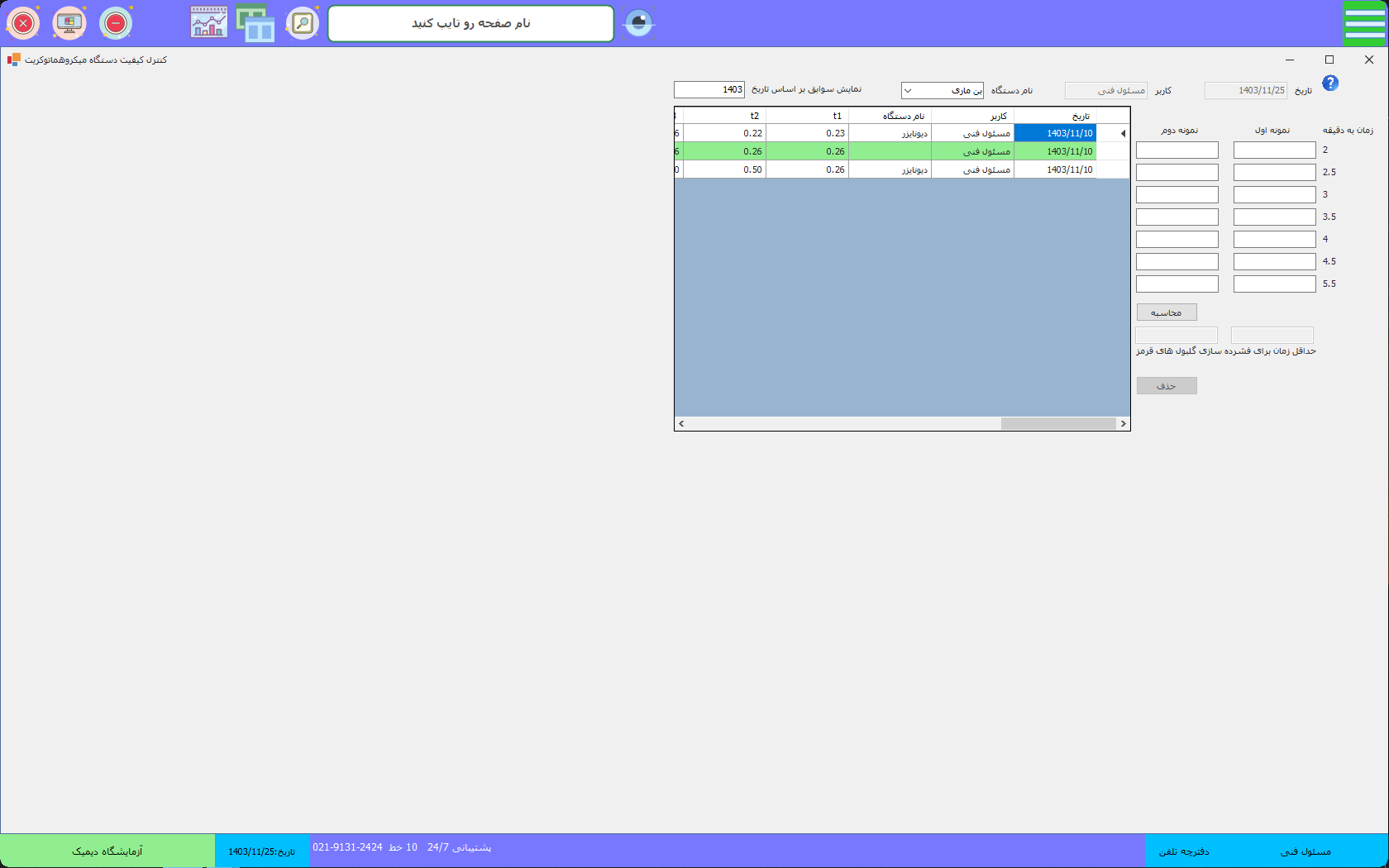
Task: Click second sample field for 5.5 minutes
Action: [x=1177, y=284]
